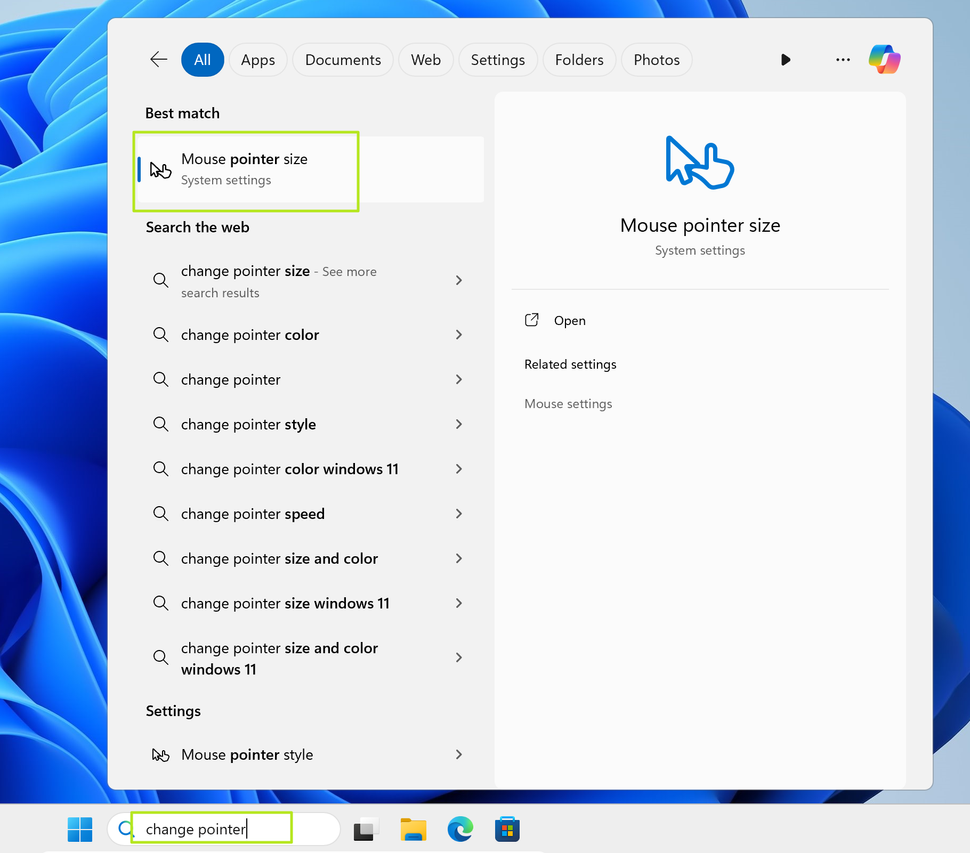Open File Explorer from the taskbar
Screen dimensions: 970x853
tap(413, 829)
